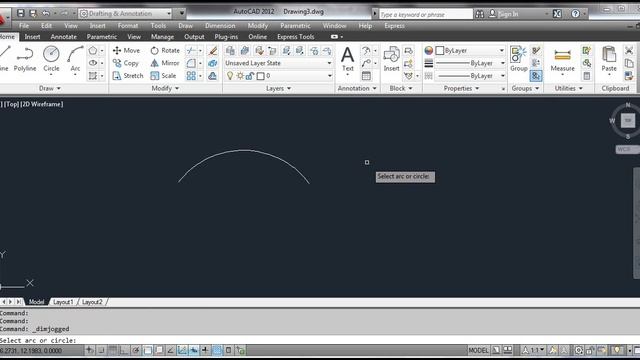Switch to Layout2 tab
This screenshot has height=360, width=640.
coord(92,302)
